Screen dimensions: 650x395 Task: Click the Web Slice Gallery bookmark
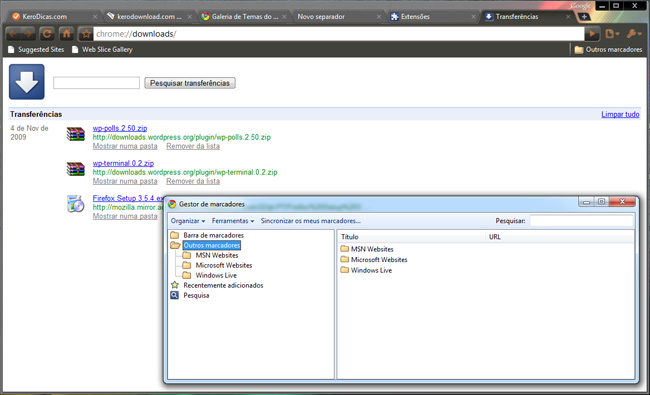102,49
